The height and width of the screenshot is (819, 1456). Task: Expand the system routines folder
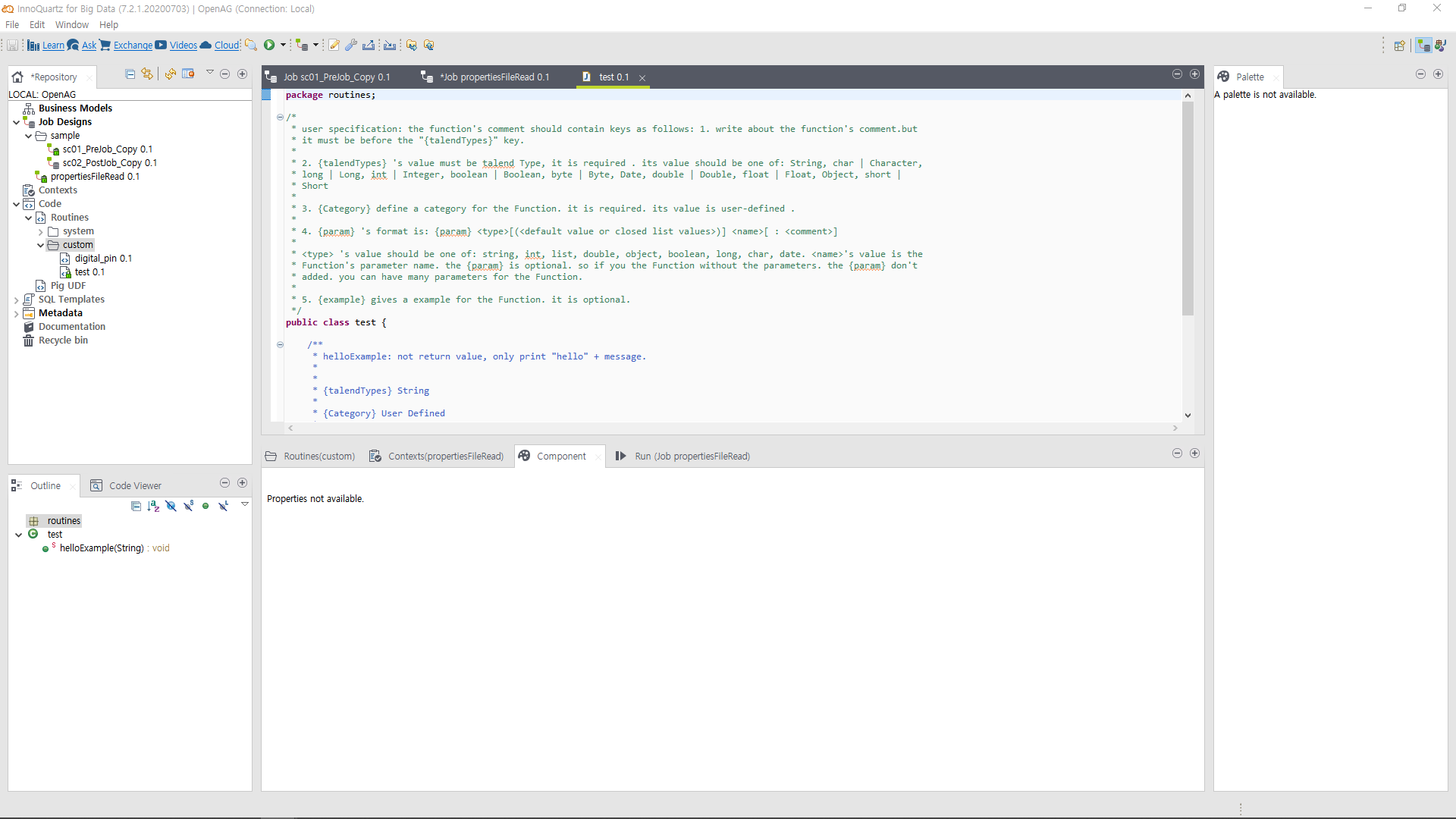pyautogui.click(x=41, y=232)
